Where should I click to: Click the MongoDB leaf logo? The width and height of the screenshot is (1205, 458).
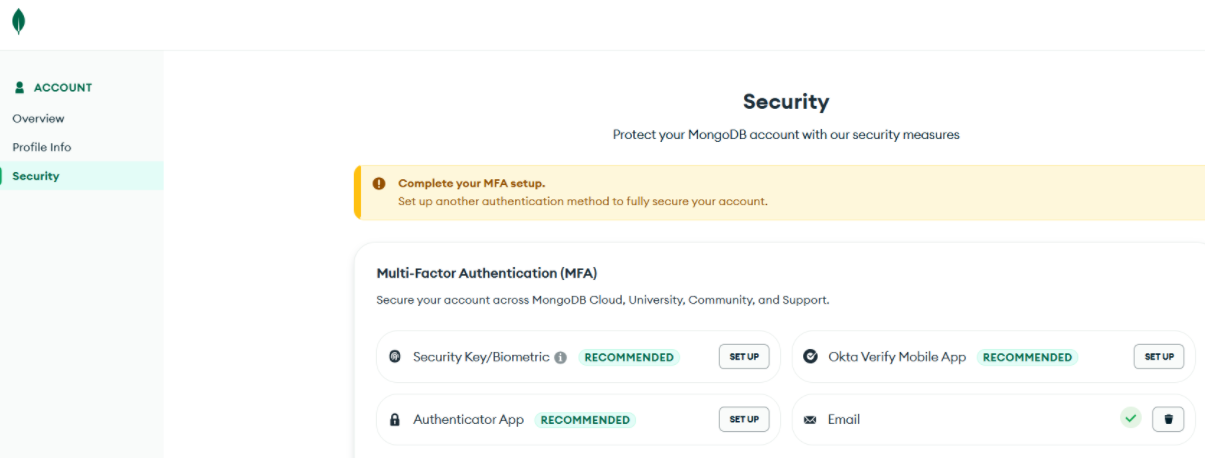[18, 22]
